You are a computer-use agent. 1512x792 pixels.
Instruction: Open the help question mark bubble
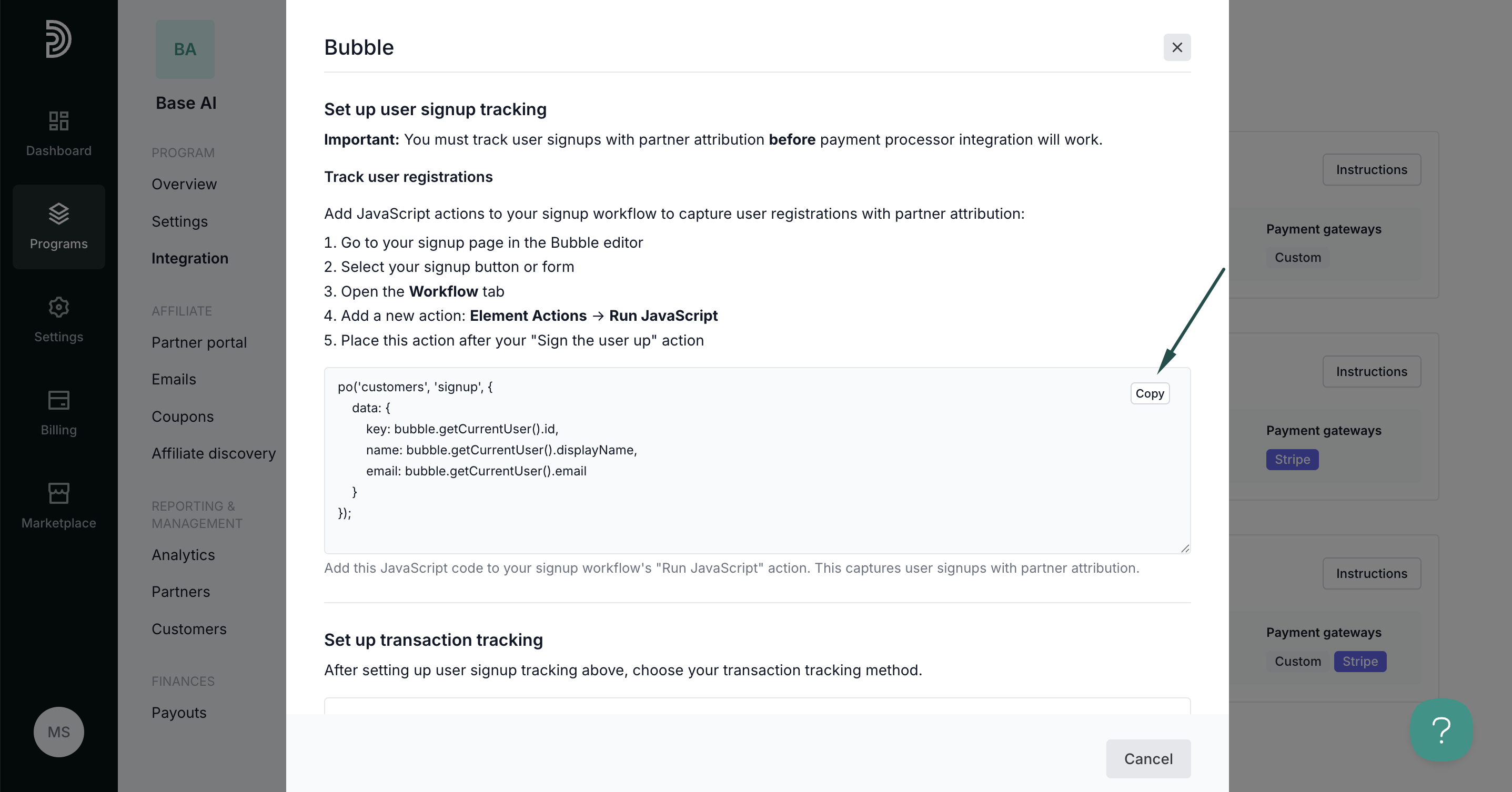click(x=1442, y=730)
